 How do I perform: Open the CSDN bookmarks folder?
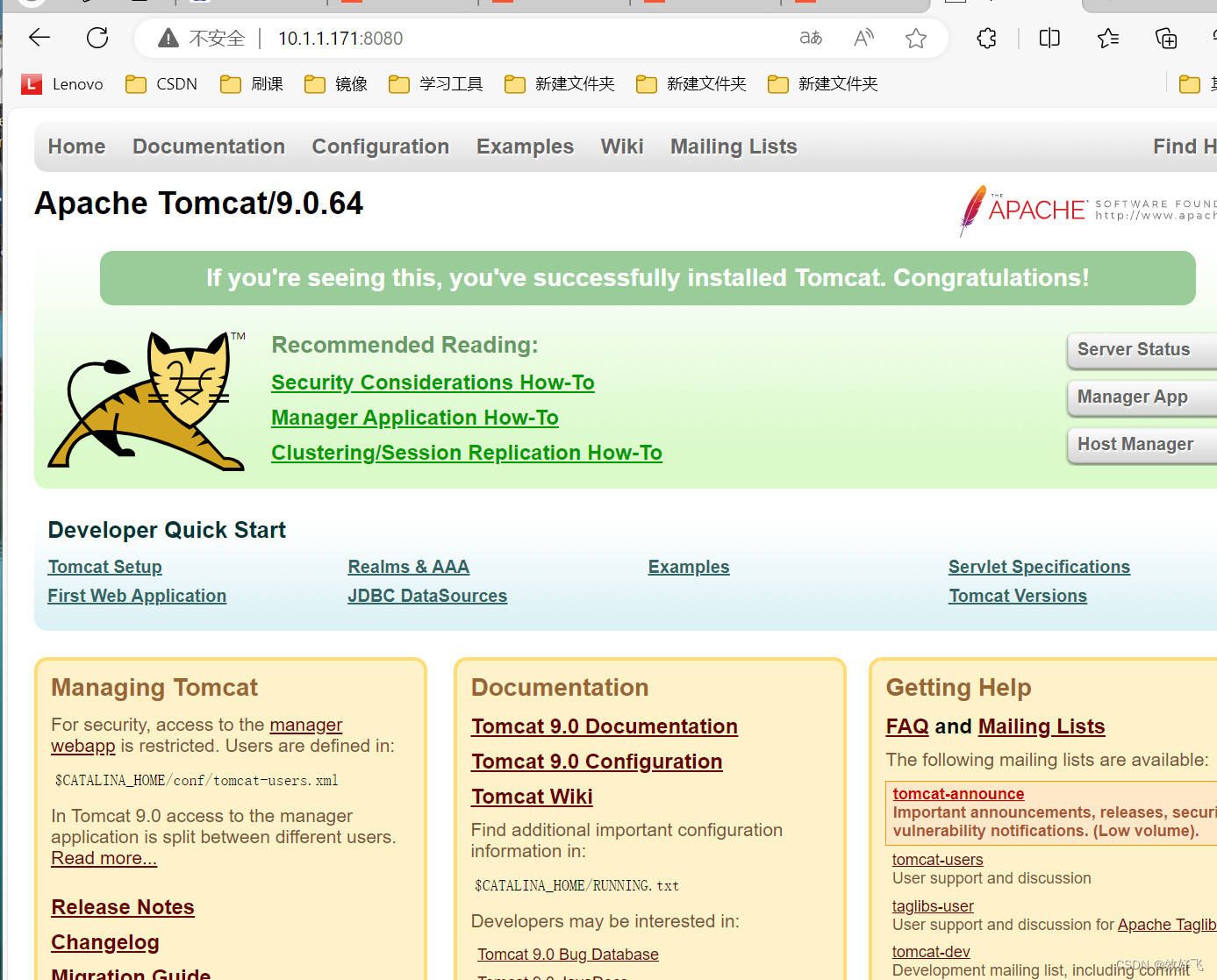161,84
